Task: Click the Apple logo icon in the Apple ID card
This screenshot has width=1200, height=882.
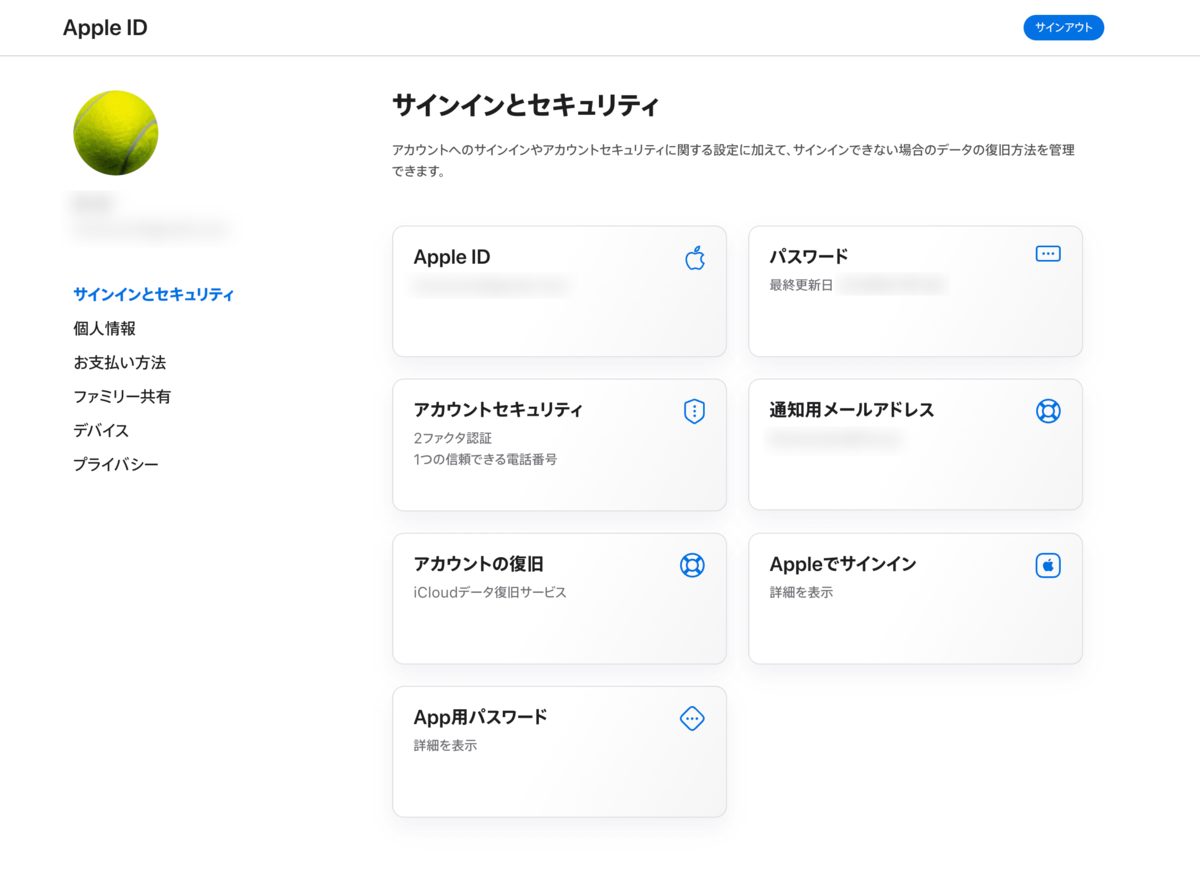Action: (x=695, y=258)
